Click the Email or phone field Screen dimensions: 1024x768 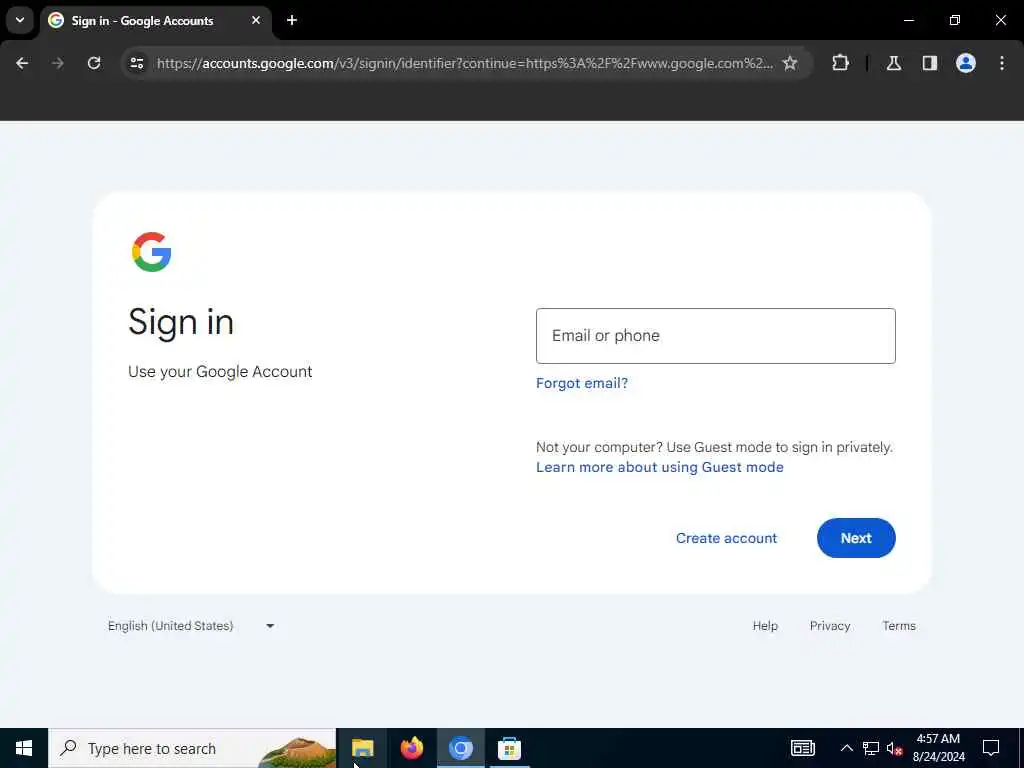point(716,336)
